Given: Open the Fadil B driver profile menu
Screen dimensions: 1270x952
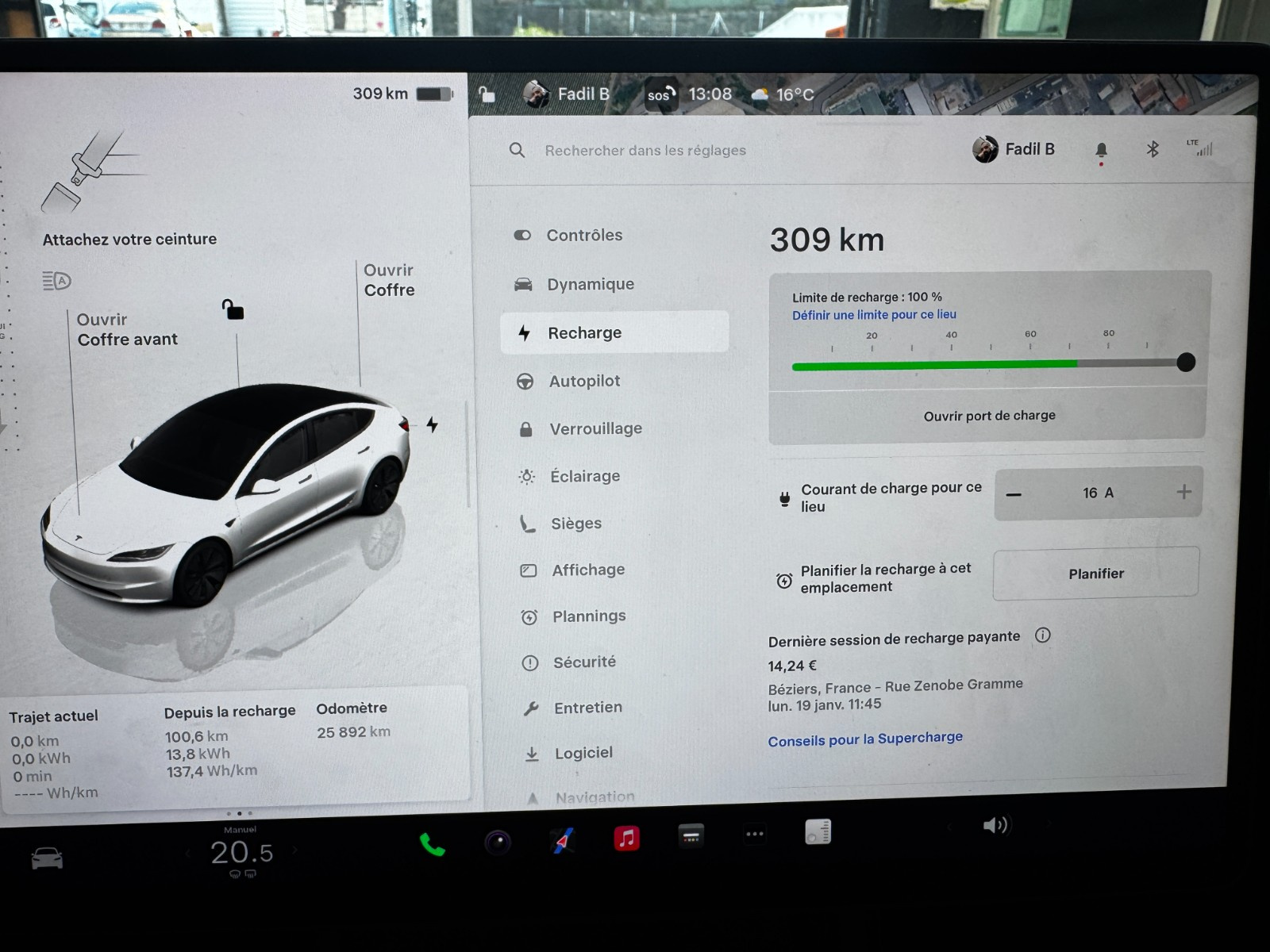Looking at the screenshot, I should pos(1014,149).
